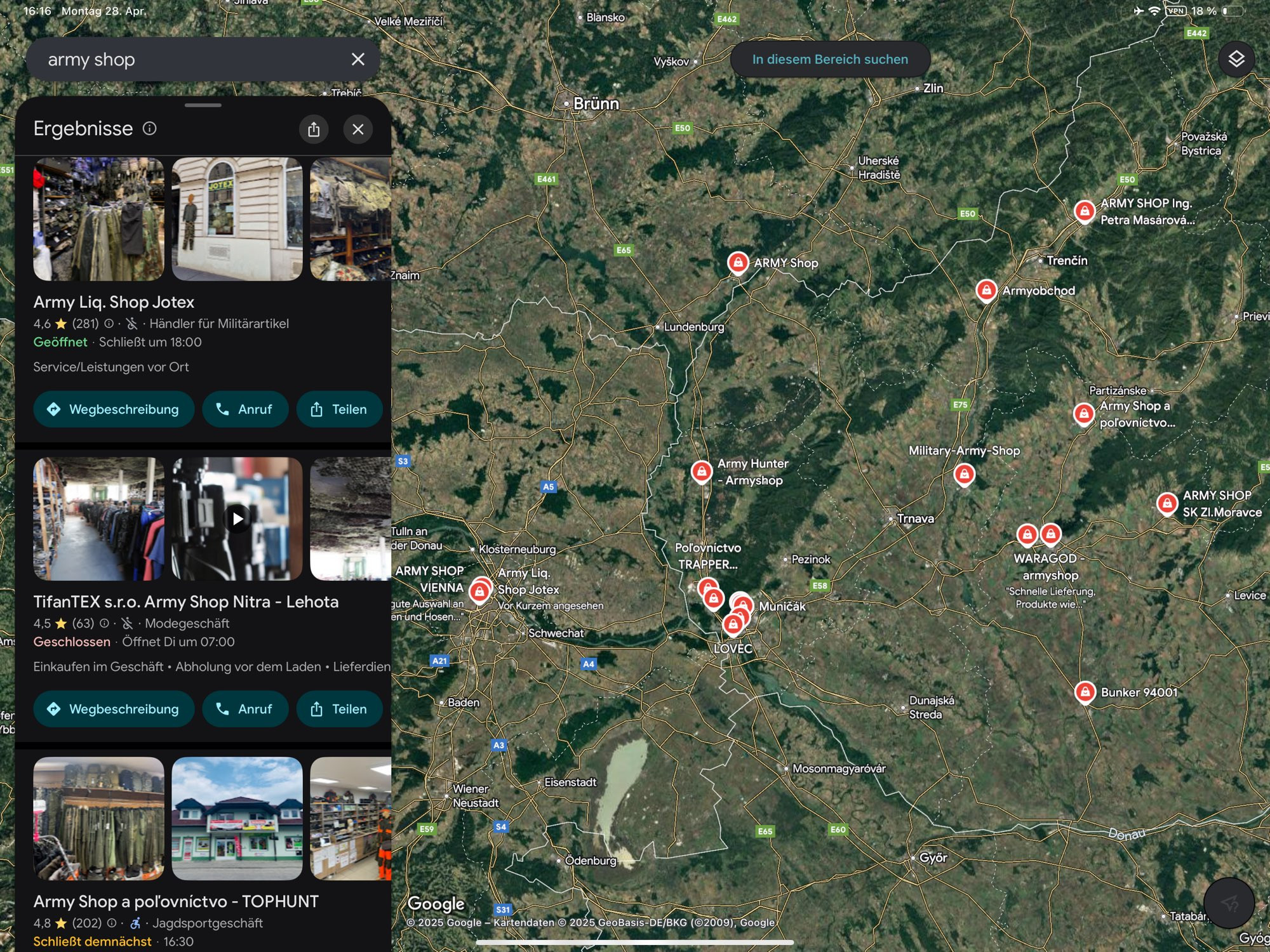The width and height of the screenshot is (1270, 952).
Task: Tap the VPN status indicator
Action: click(1176, 11)
